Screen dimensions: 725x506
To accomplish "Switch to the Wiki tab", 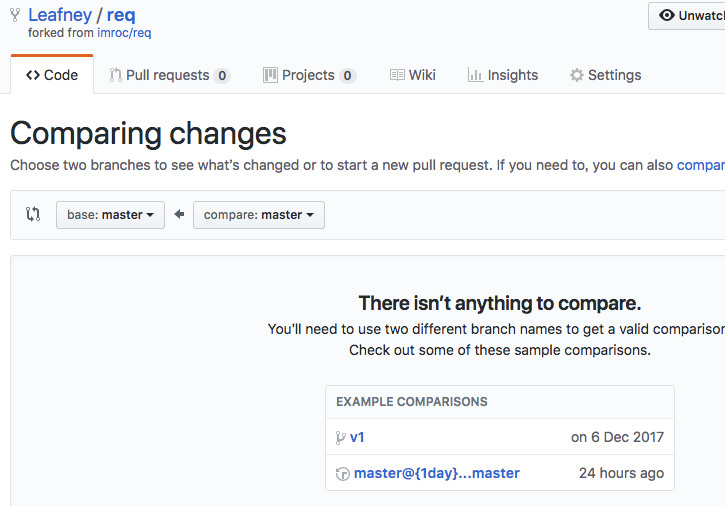I will click(413, 75).
